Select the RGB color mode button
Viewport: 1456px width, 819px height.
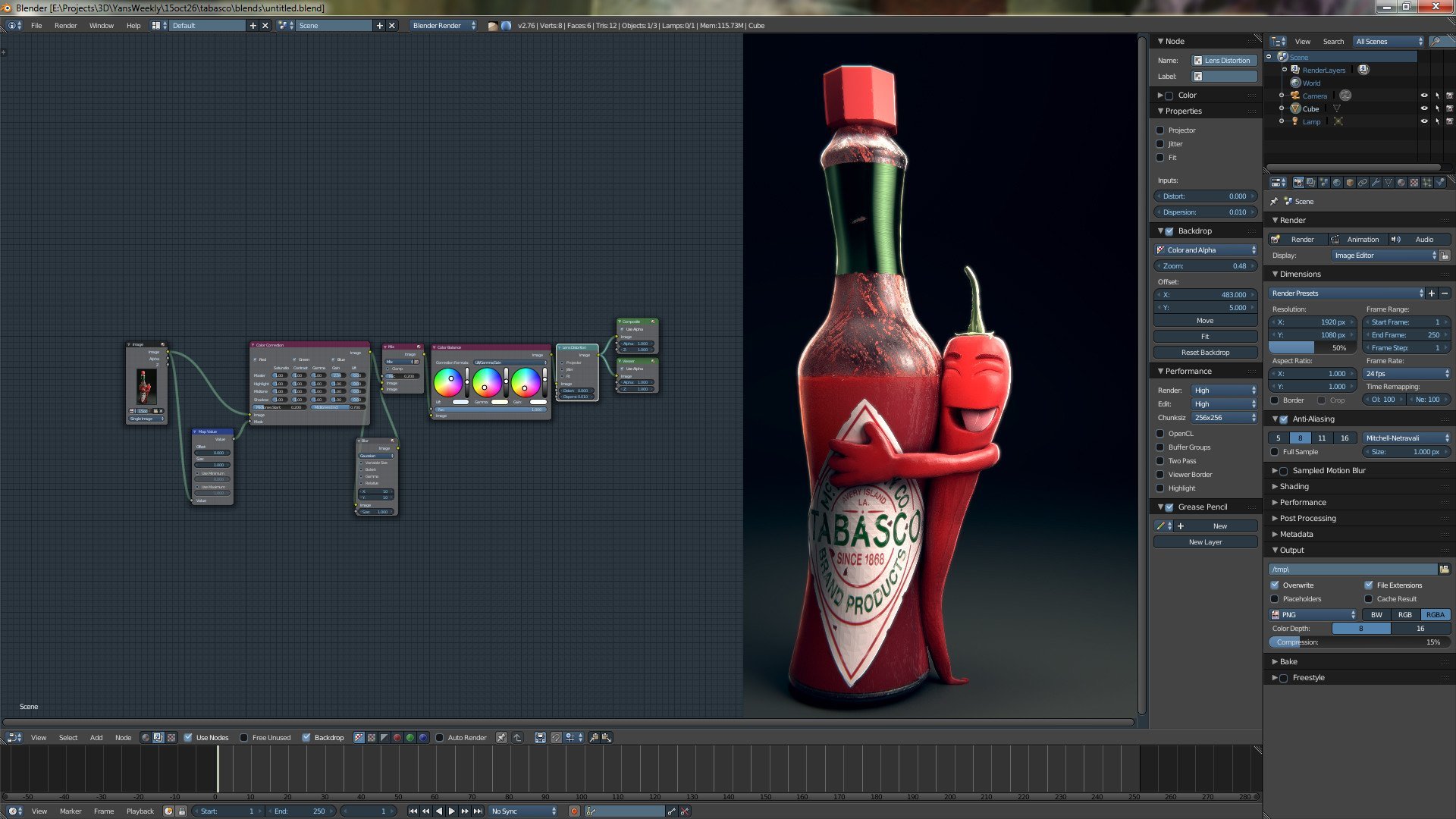pyautogui.click(x=1405, y=615)
